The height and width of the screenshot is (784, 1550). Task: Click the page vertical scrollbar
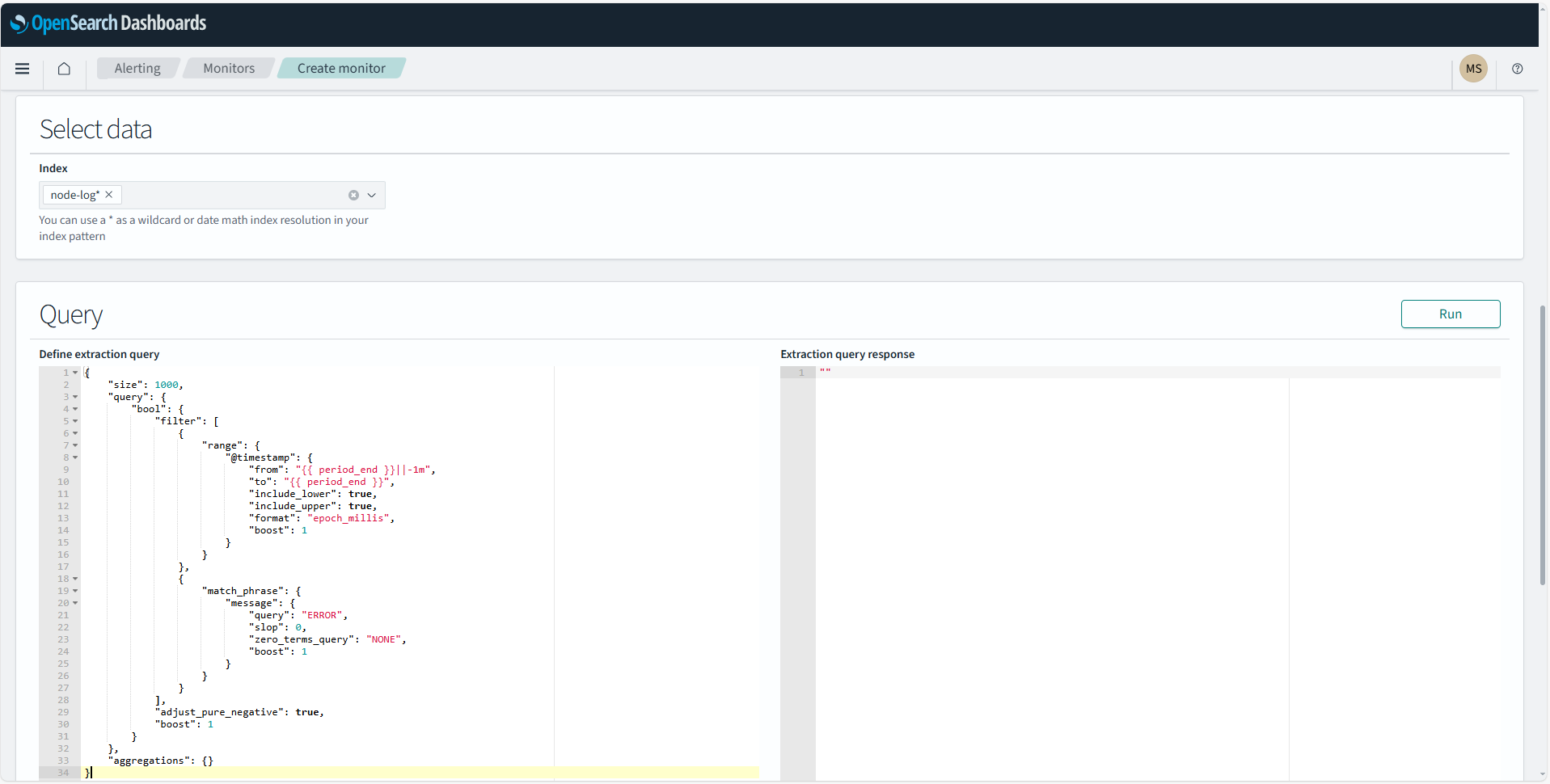(1542, 445)
